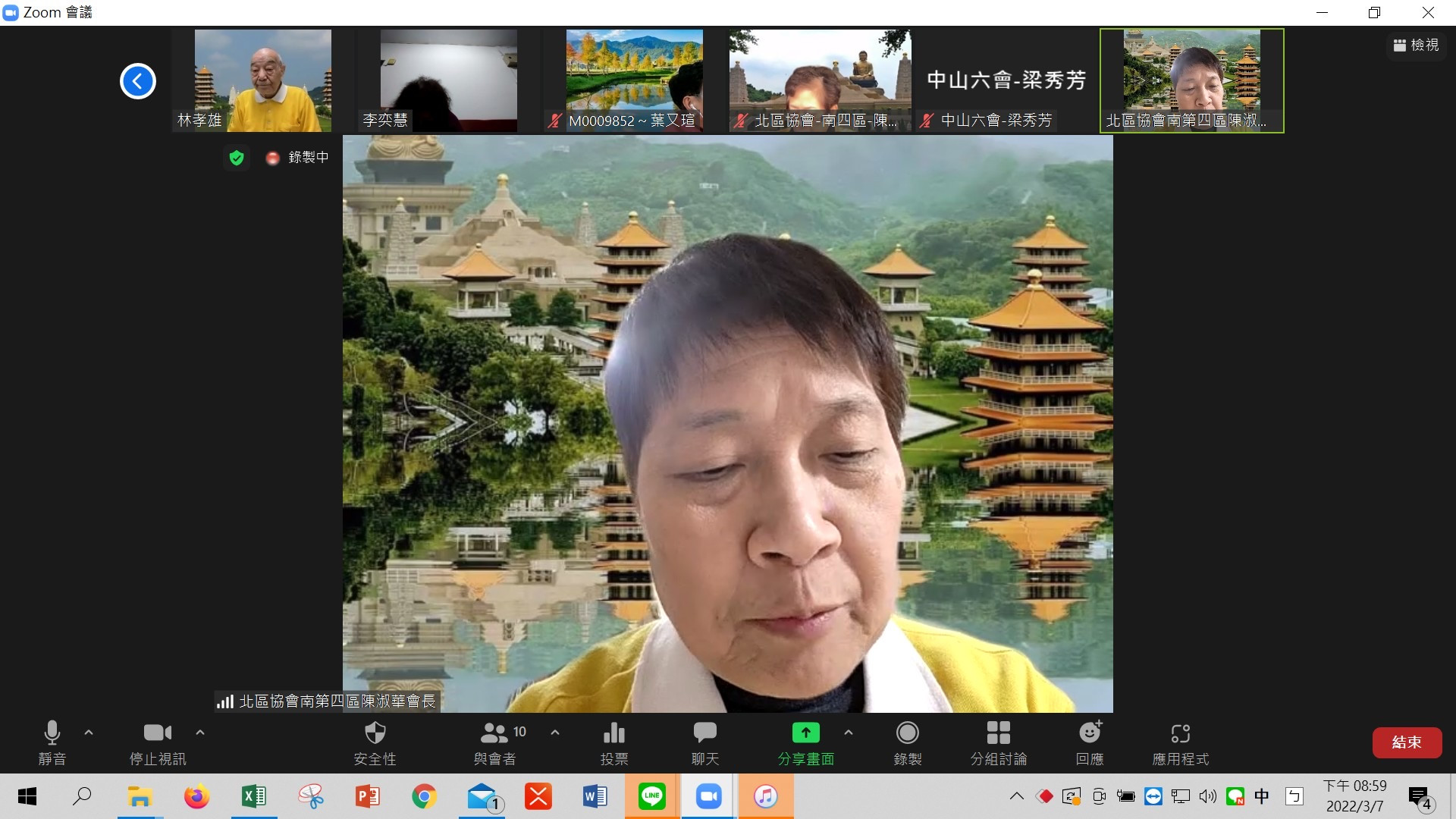Click blue previous-participants arrow button
The height and width of the screenshot is (819, 1456).
point(138,81)
